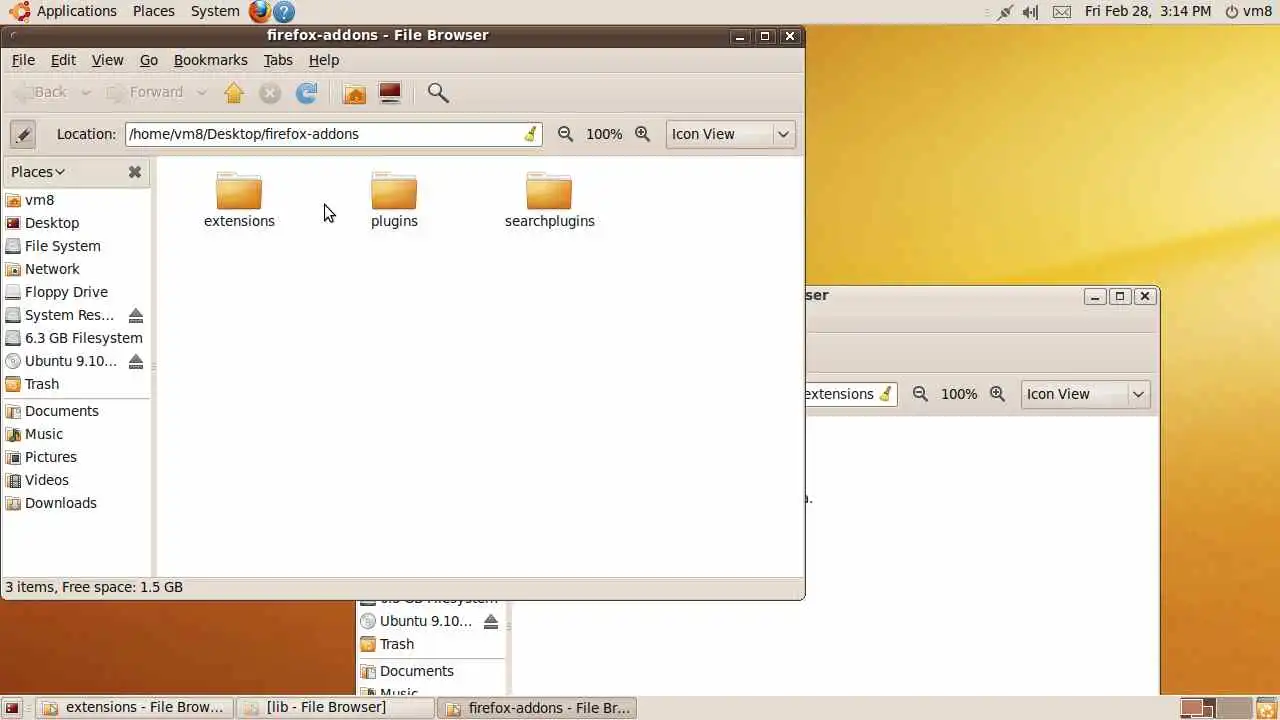This screenshot has height=720, width=1280.
Task: Clear the location field with broom icon
Action: point(531,134)
